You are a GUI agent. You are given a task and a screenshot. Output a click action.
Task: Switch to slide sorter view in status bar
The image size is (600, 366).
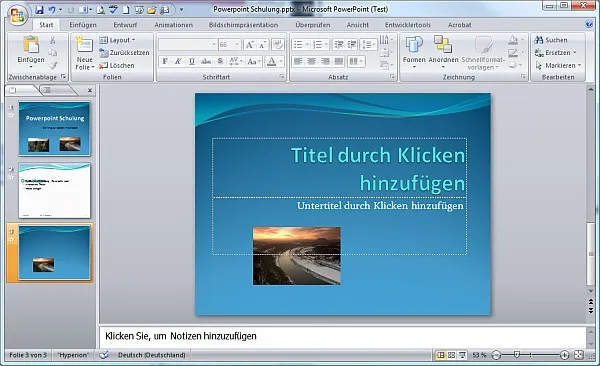pos(452,355)
